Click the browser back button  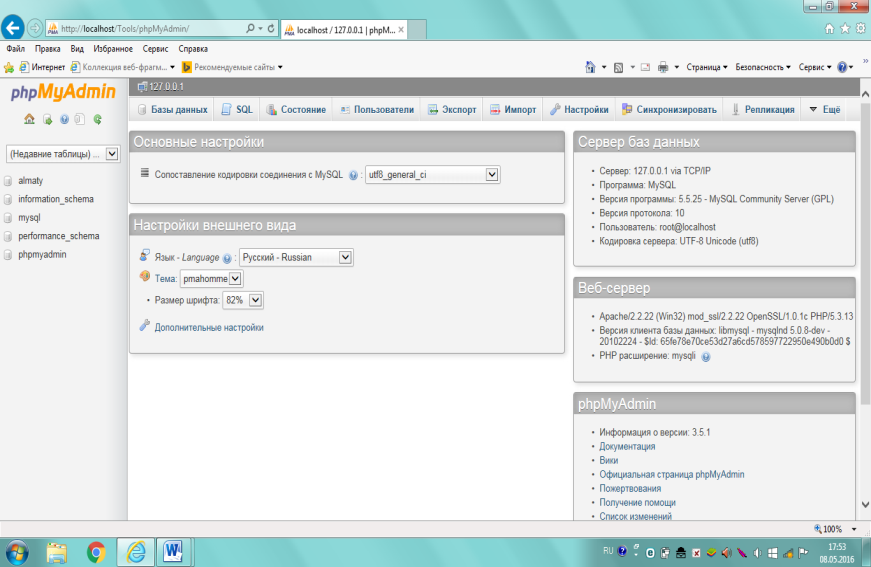click(x=12, y=28)
